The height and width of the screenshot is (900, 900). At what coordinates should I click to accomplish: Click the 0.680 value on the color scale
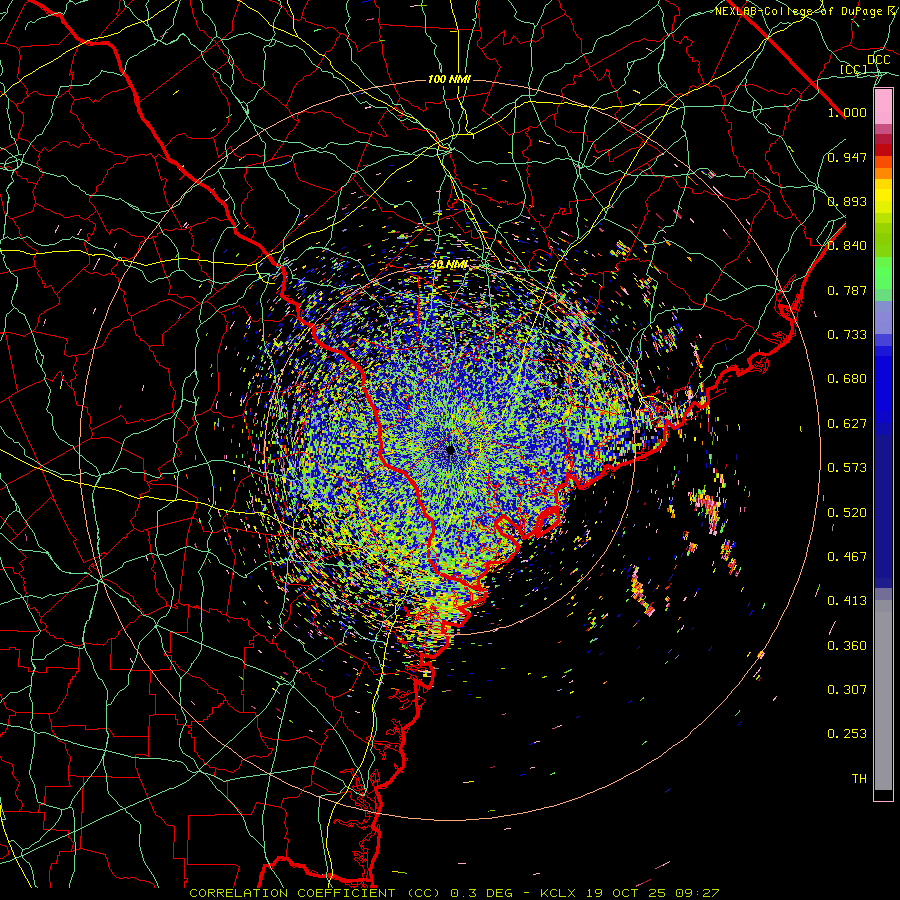coord(847,379)
